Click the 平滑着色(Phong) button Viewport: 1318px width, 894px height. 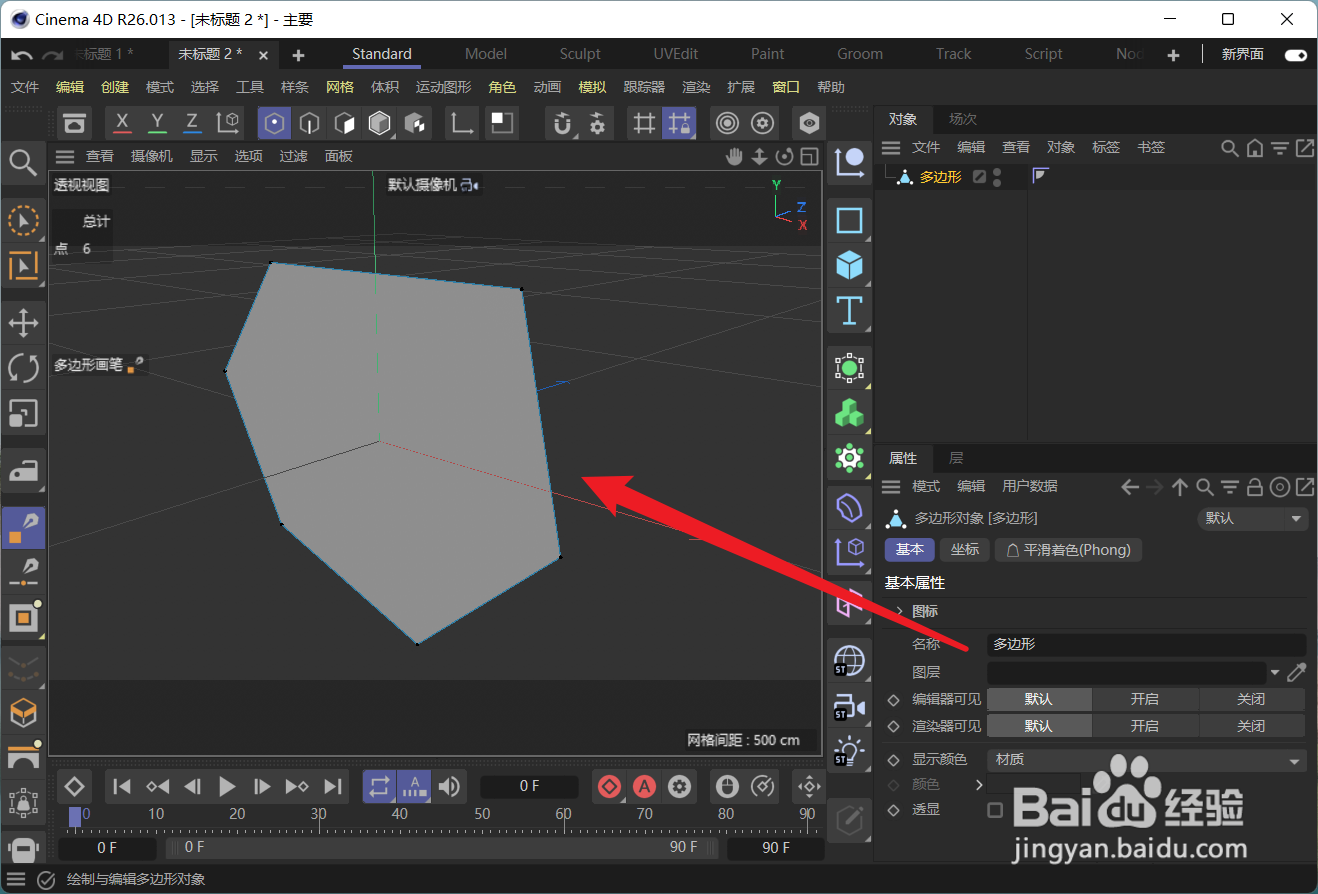[1068, 549]
